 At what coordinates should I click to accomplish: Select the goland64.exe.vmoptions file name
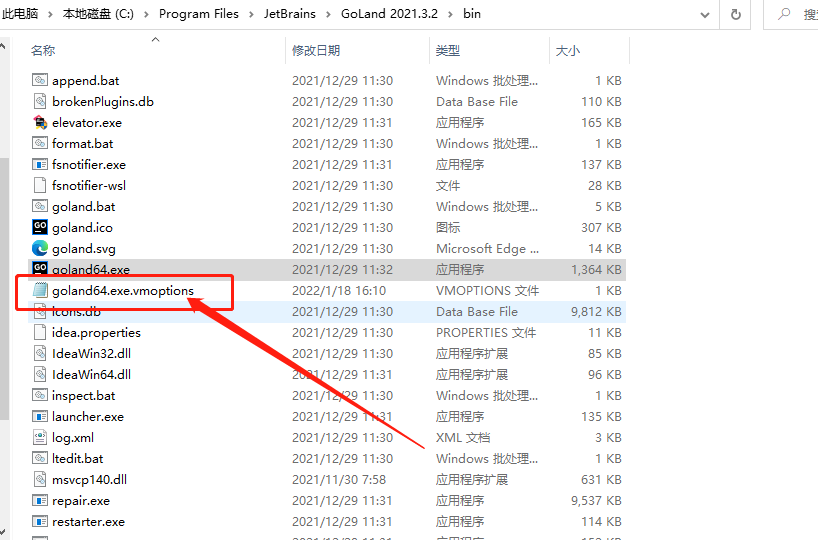click(x=123, y=290)
